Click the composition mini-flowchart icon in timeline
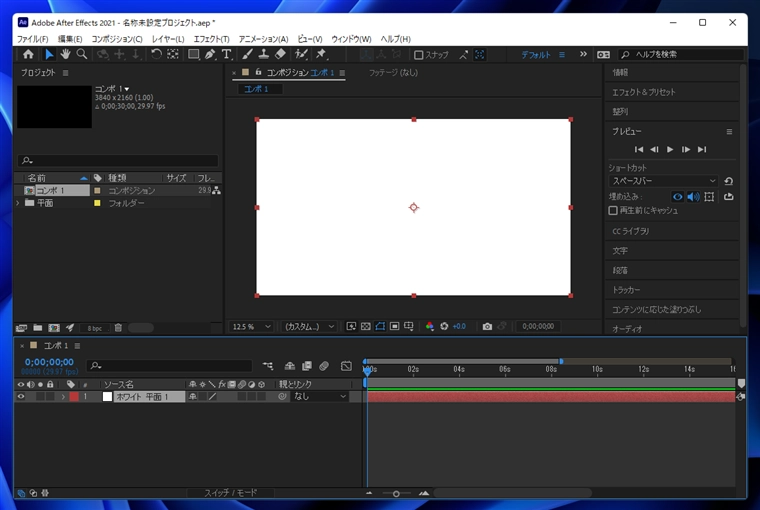Viewport: 760px width, 510px height. [x=268, y=366]
